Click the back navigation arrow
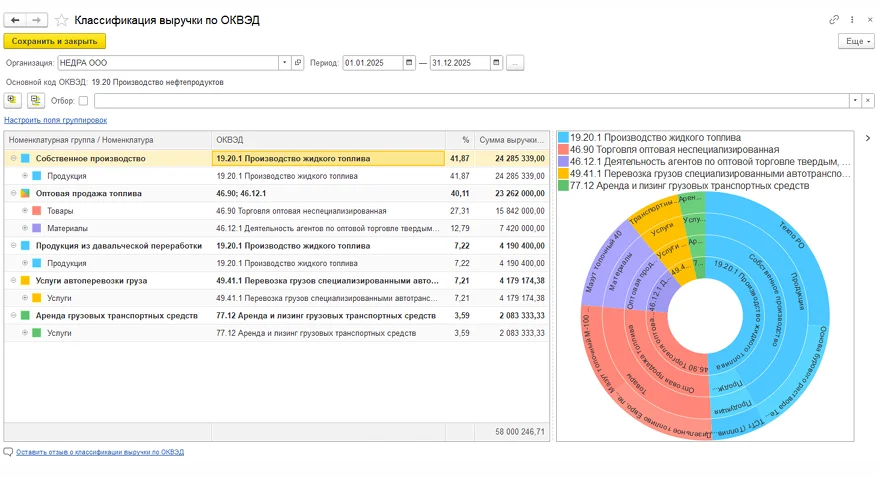Image resolution: width=879 pixels, height=478 pixels. point(15,20)
